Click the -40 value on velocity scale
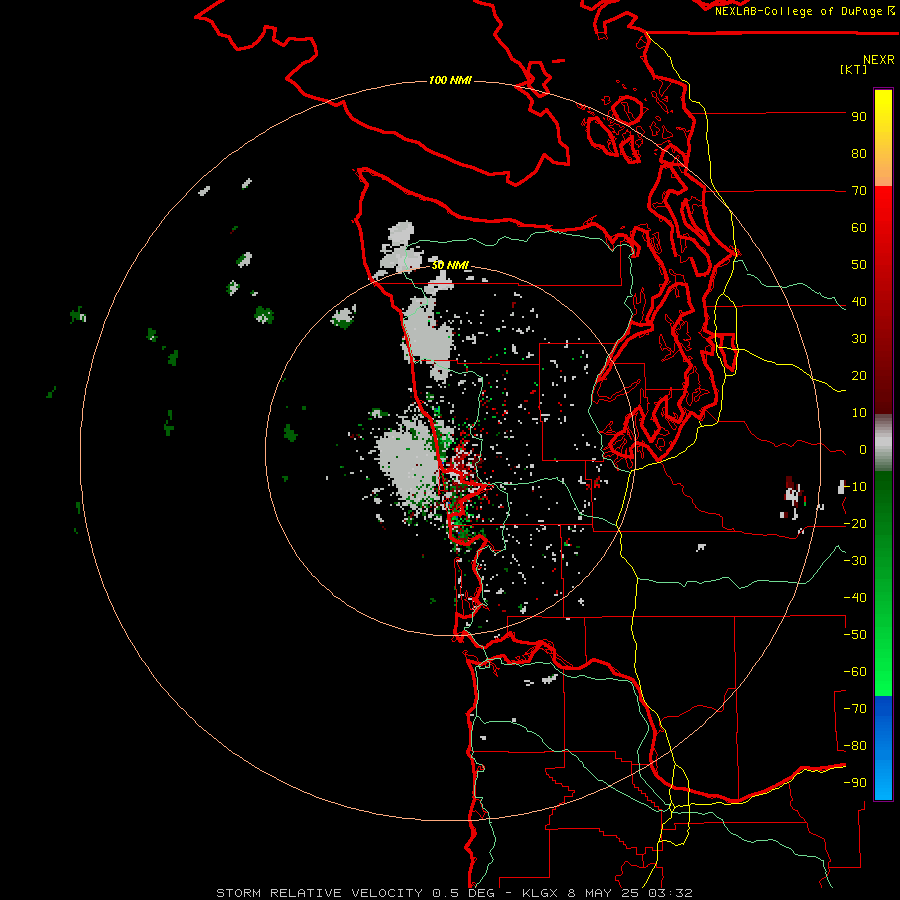Image resolution: width=900 pixels, height=900 pixels. (x=855, y=598)
